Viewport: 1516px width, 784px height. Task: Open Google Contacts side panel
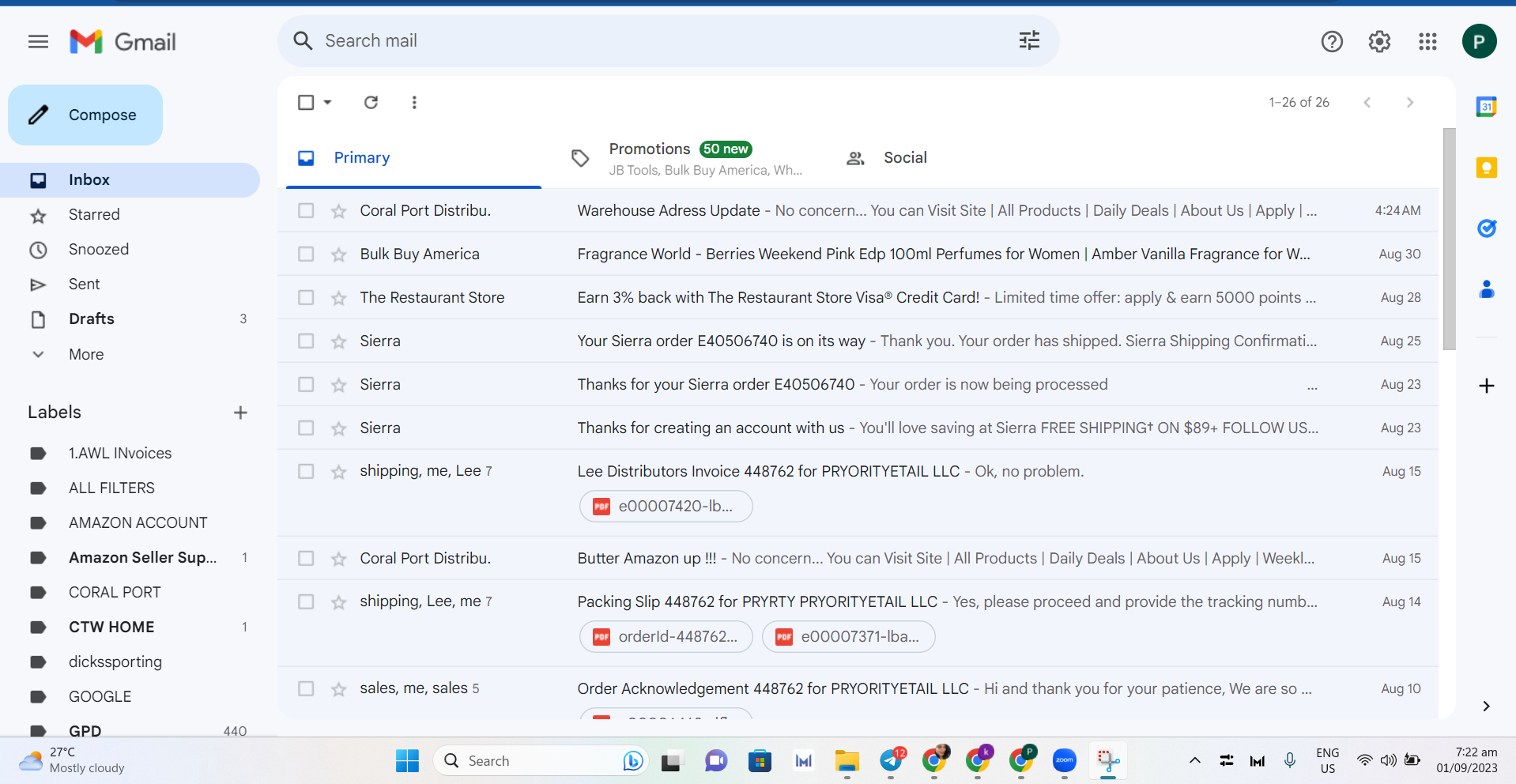pos(1486,289)
